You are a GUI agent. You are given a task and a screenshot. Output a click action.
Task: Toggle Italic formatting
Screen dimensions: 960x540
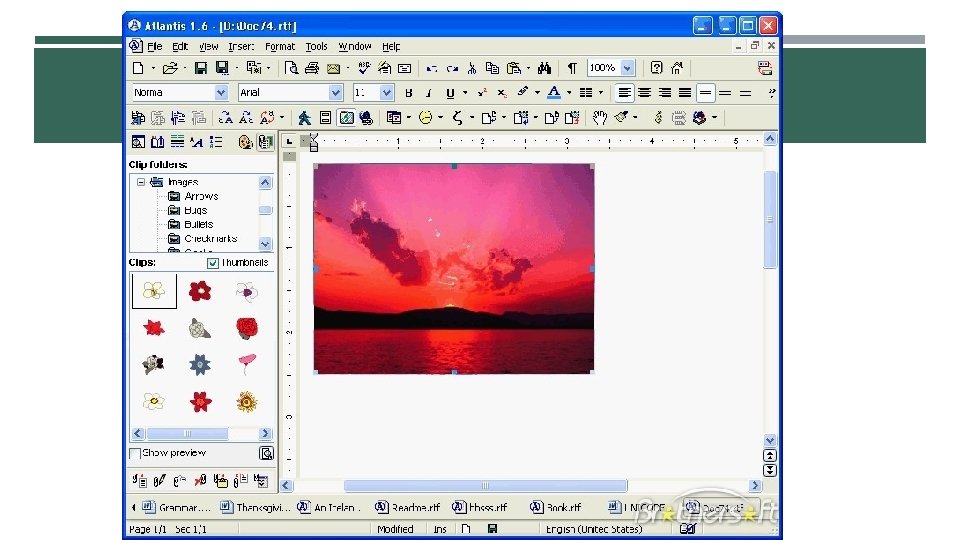(x=429, y=93)
